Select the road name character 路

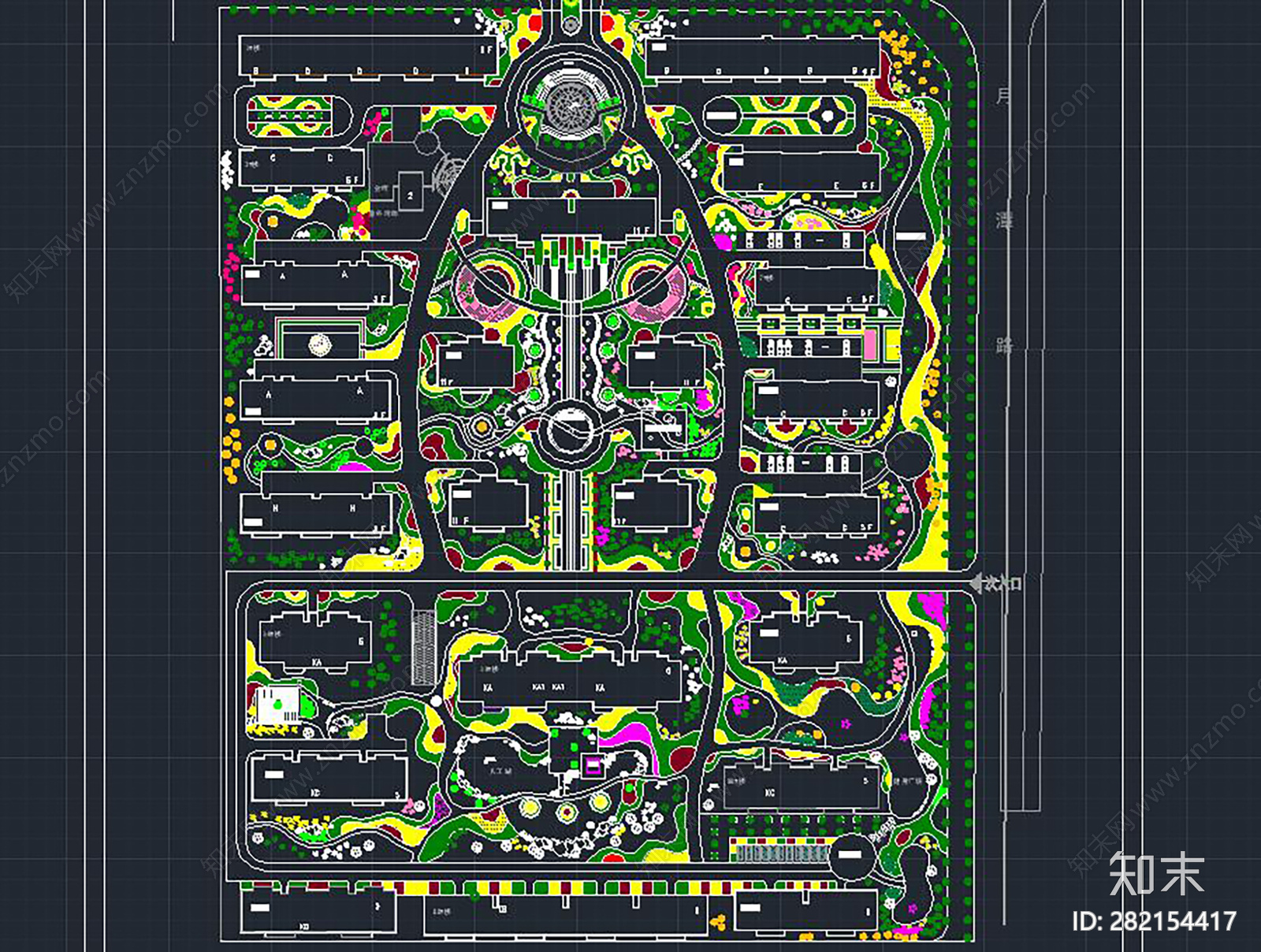click(1004, 345)
